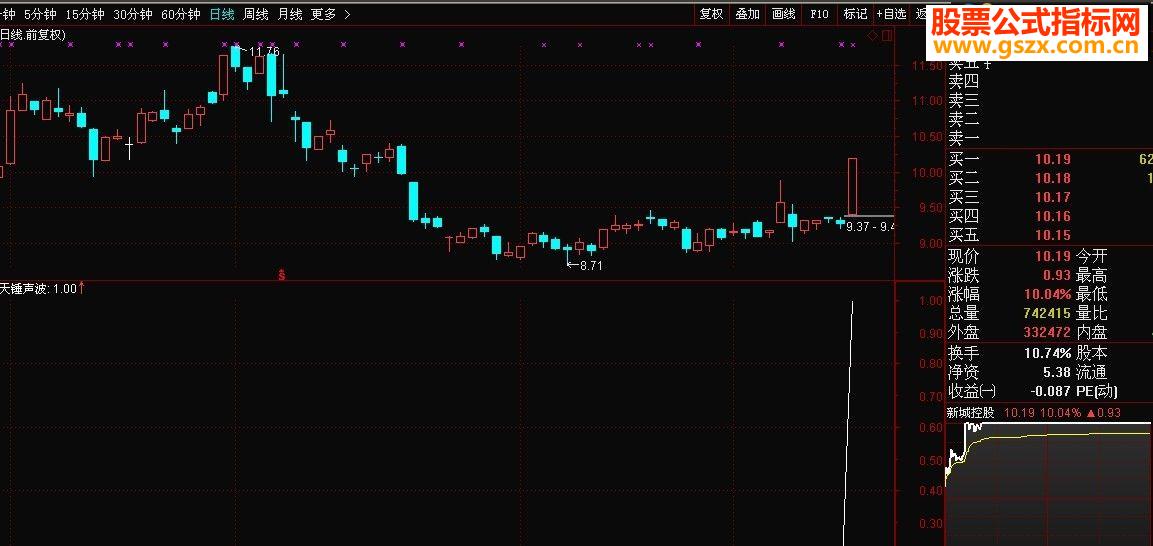1153x546 pixels.
Task: Click the latest limit-up red candlestick
Action: tap(852, 186)
